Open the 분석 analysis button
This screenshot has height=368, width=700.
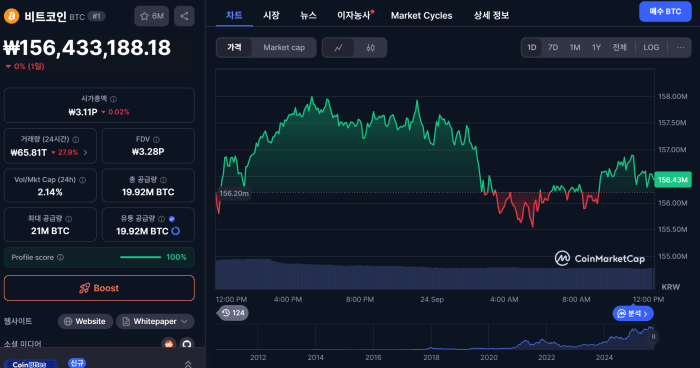pos(633,314)
